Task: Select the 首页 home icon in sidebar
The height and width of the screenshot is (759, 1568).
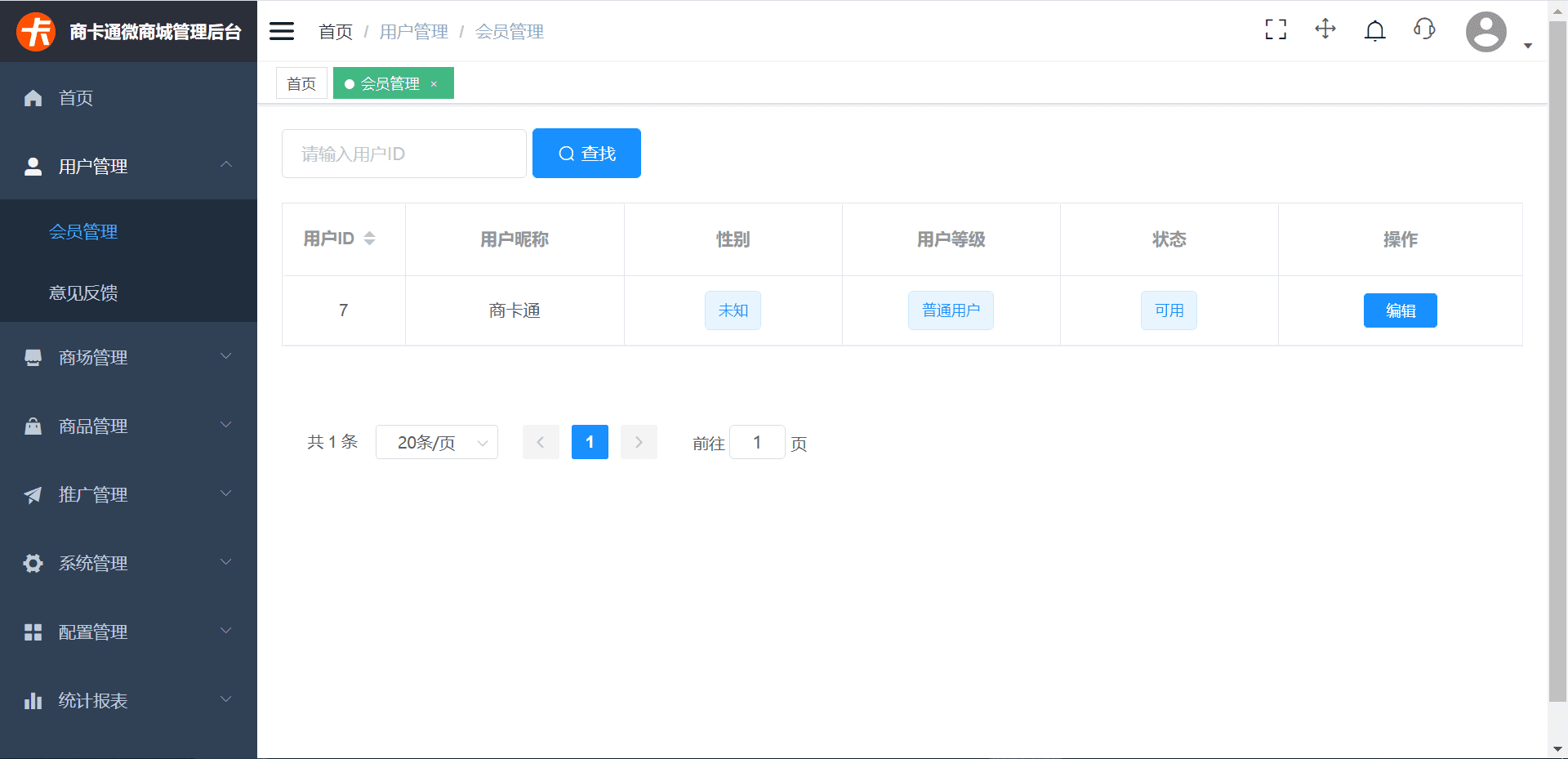Action: [33, 98]
